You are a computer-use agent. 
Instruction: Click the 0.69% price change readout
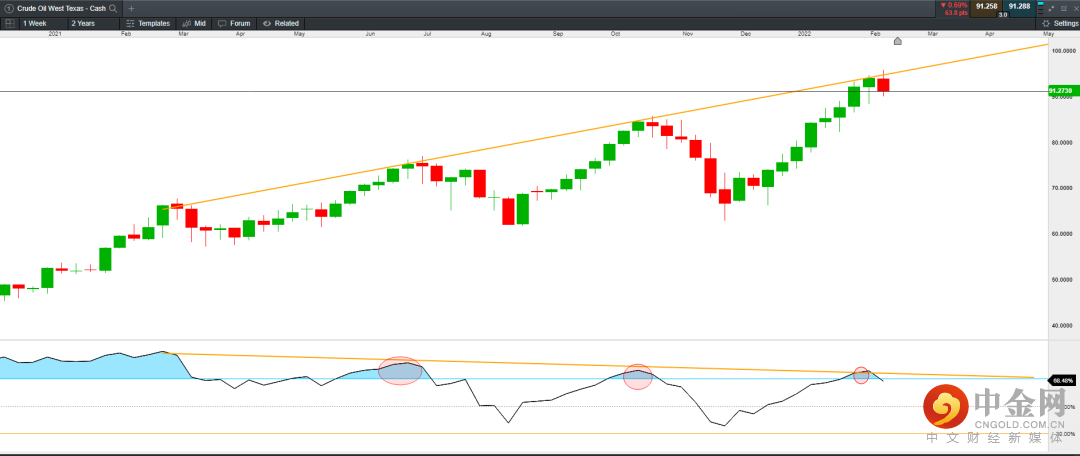[954, 5]
